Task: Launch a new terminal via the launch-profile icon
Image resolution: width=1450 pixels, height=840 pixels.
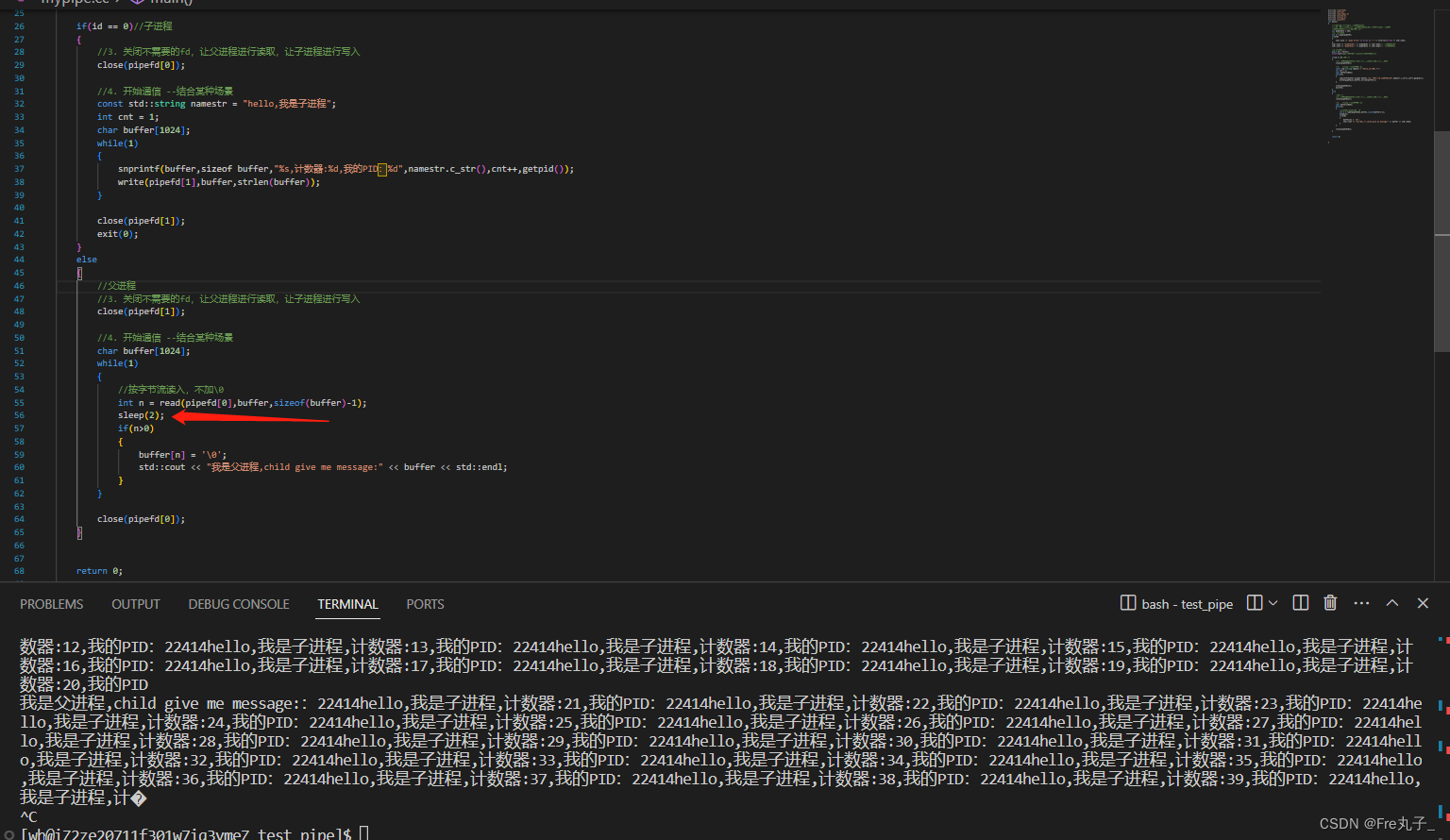Action: pyautogui.click(x=1255, y=603)
